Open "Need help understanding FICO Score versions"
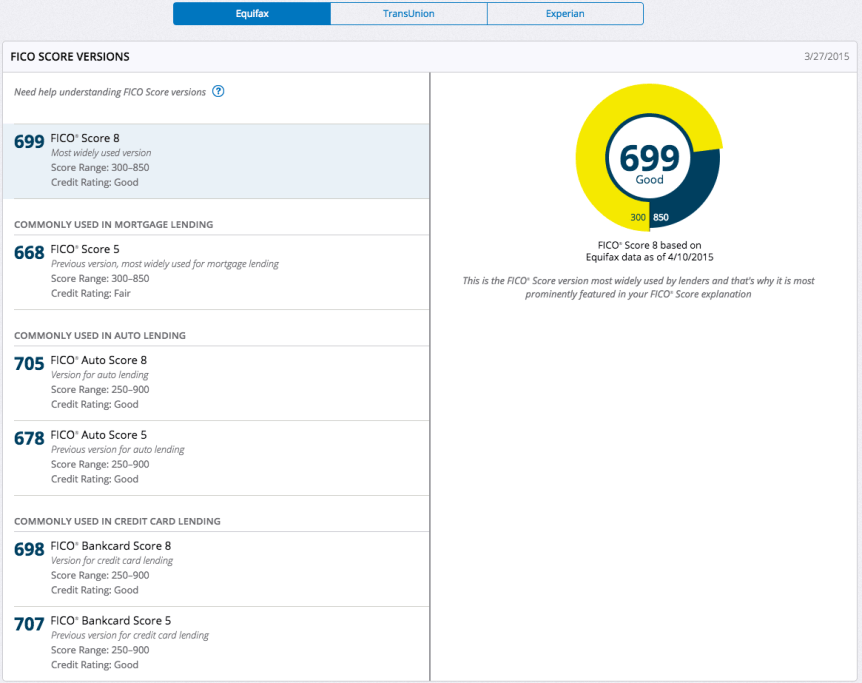The width and height of the screenshot is (862, 683). click(110, 91)
